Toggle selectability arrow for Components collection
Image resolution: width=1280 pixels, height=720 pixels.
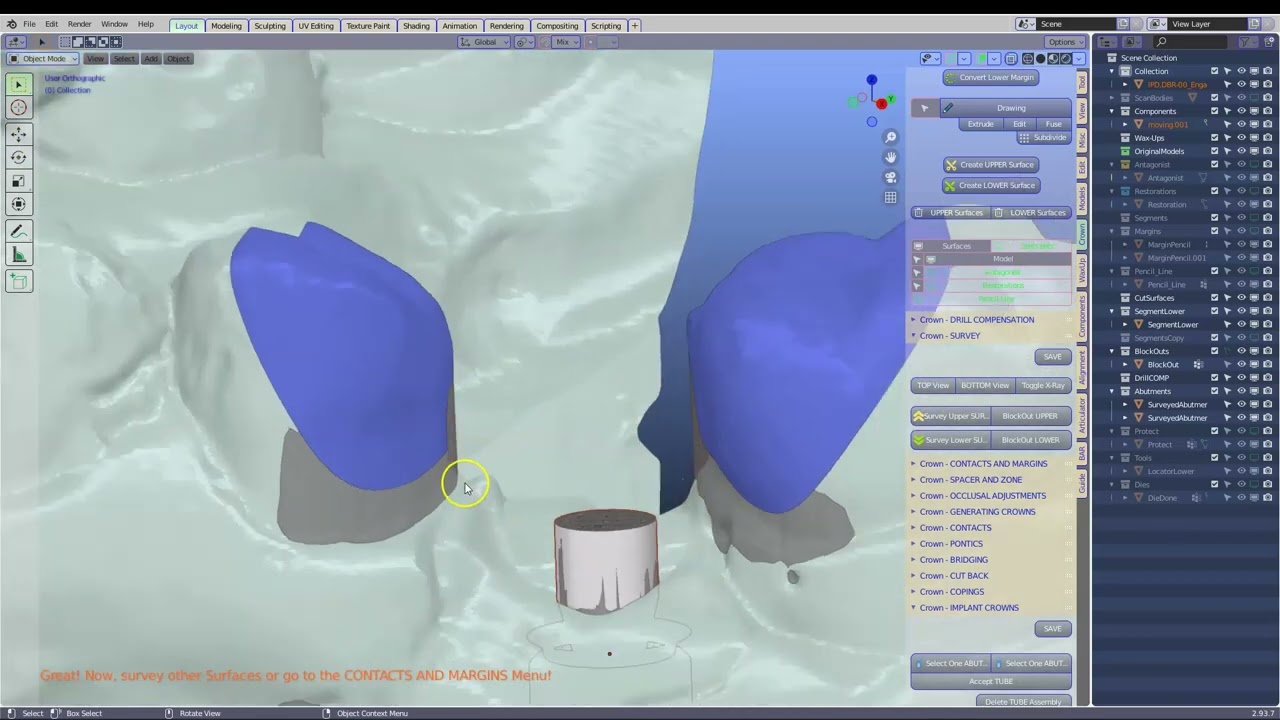1228,111
